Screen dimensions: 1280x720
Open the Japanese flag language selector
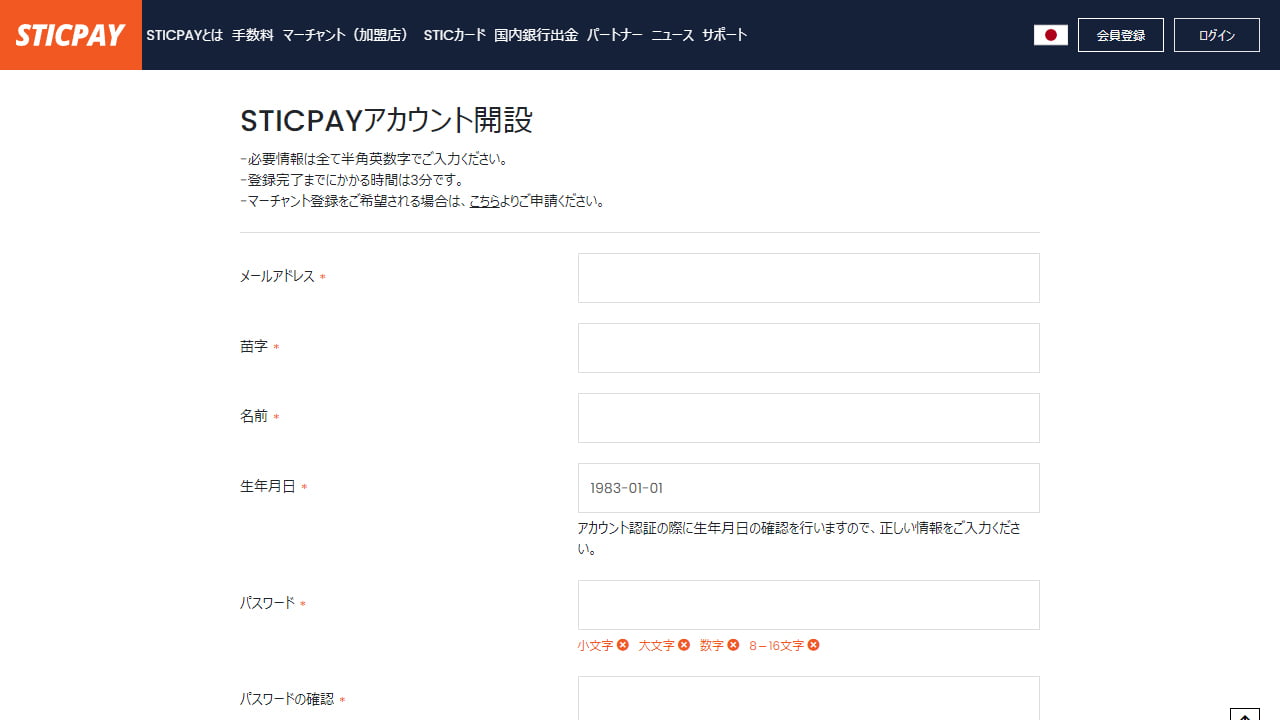pos(1050,35)
